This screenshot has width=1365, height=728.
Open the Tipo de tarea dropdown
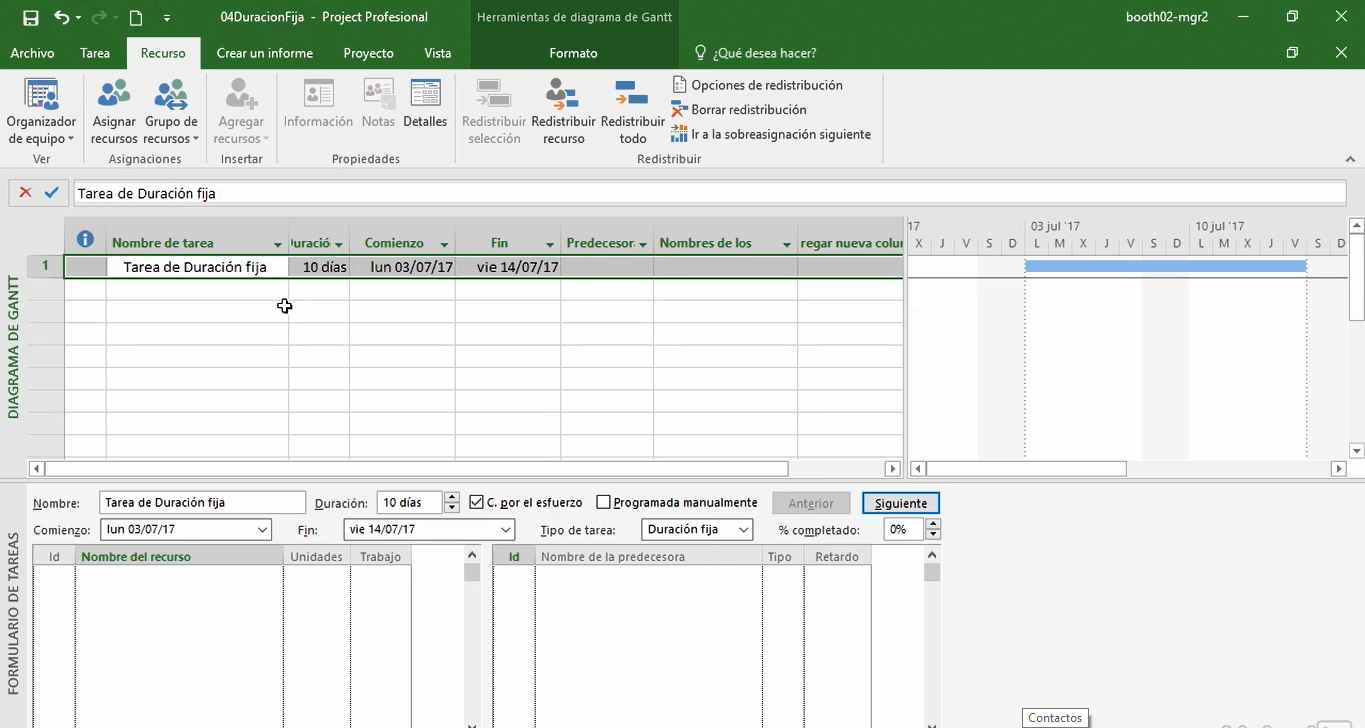746,529
